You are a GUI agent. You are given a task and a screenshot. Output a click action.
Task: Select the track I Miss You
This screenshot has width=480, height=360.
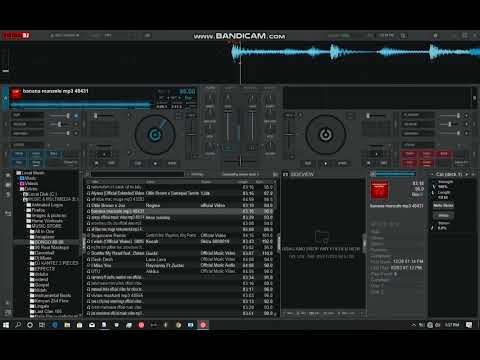point(180,265)
